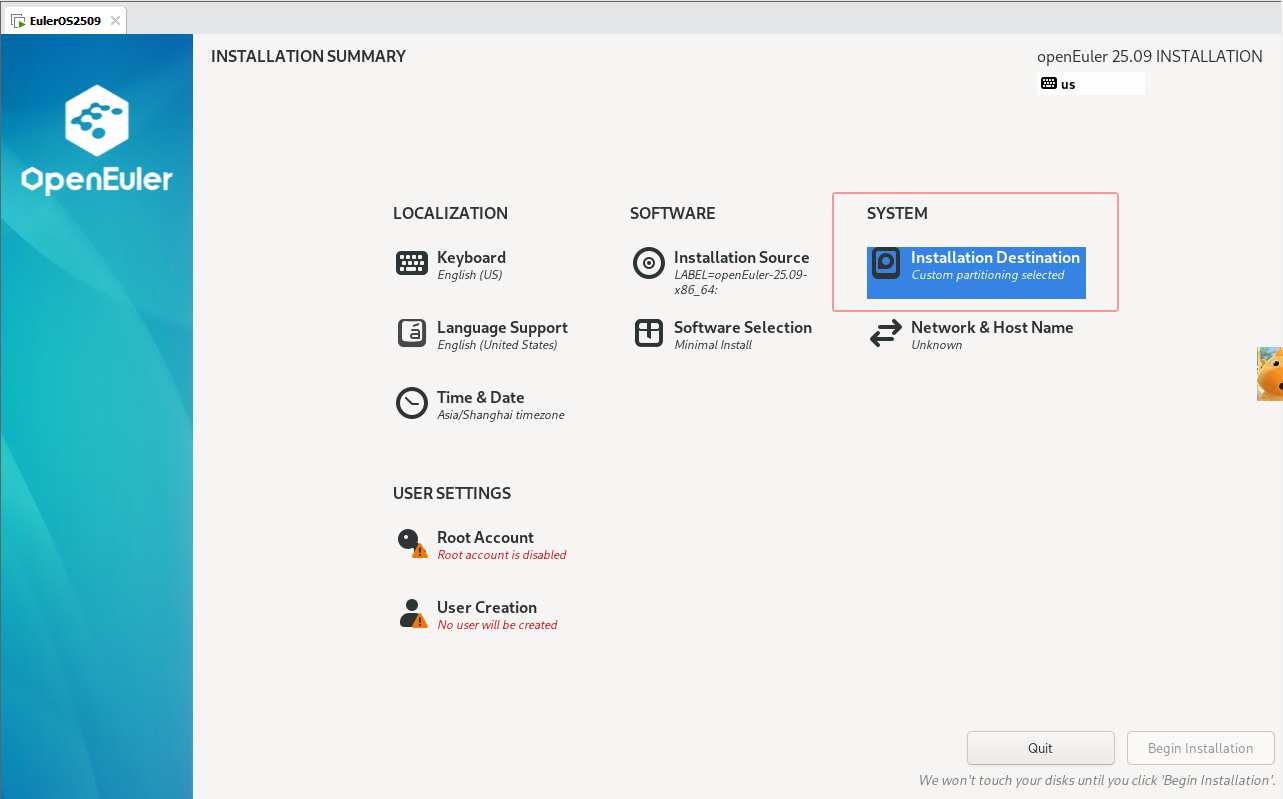Screen dimensions: 1283x799
Task: Open the Root Account label
Action: [485, 538]
